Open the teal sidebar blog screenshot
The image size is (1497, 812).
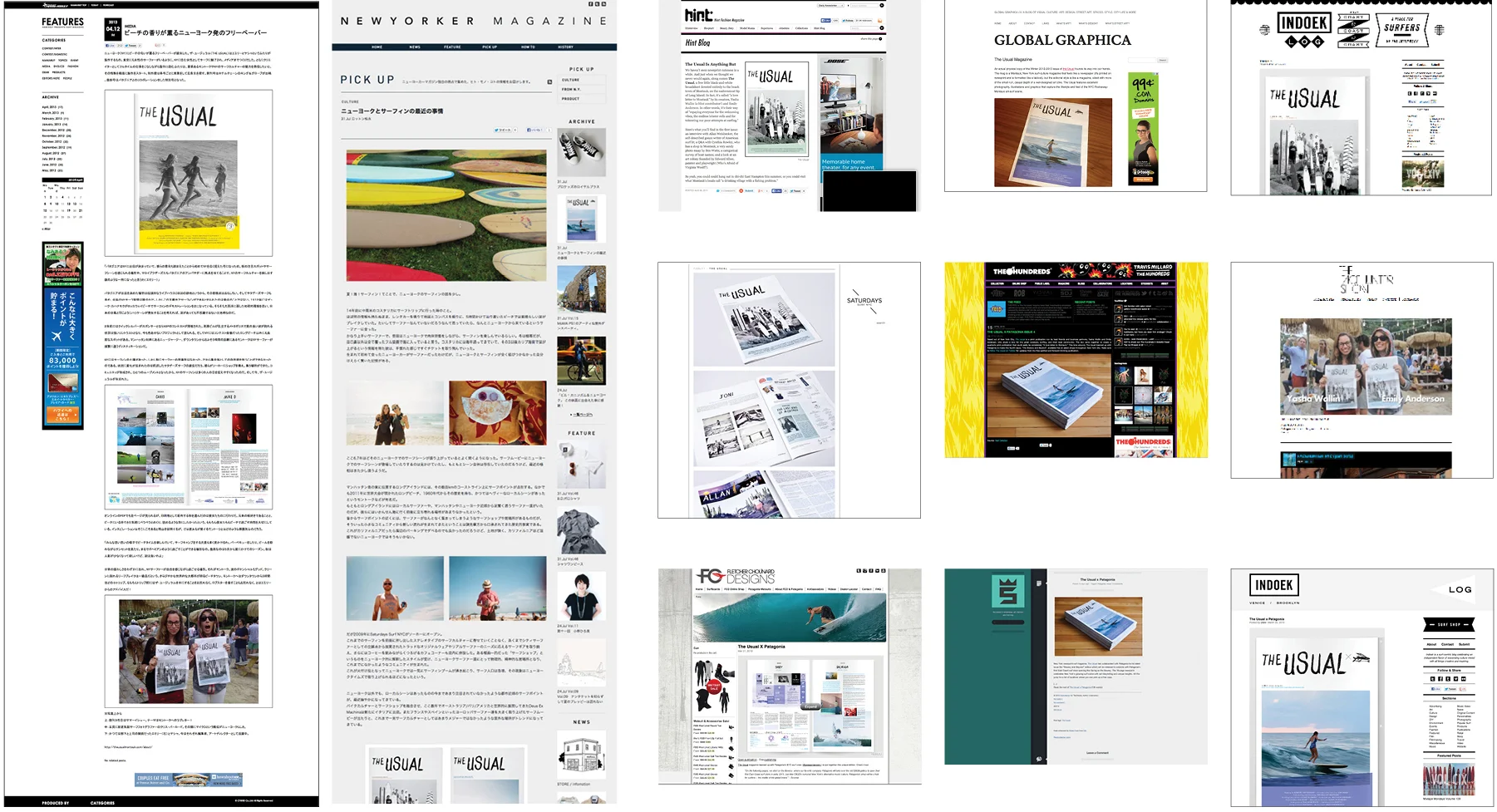tap(1076, 667)
